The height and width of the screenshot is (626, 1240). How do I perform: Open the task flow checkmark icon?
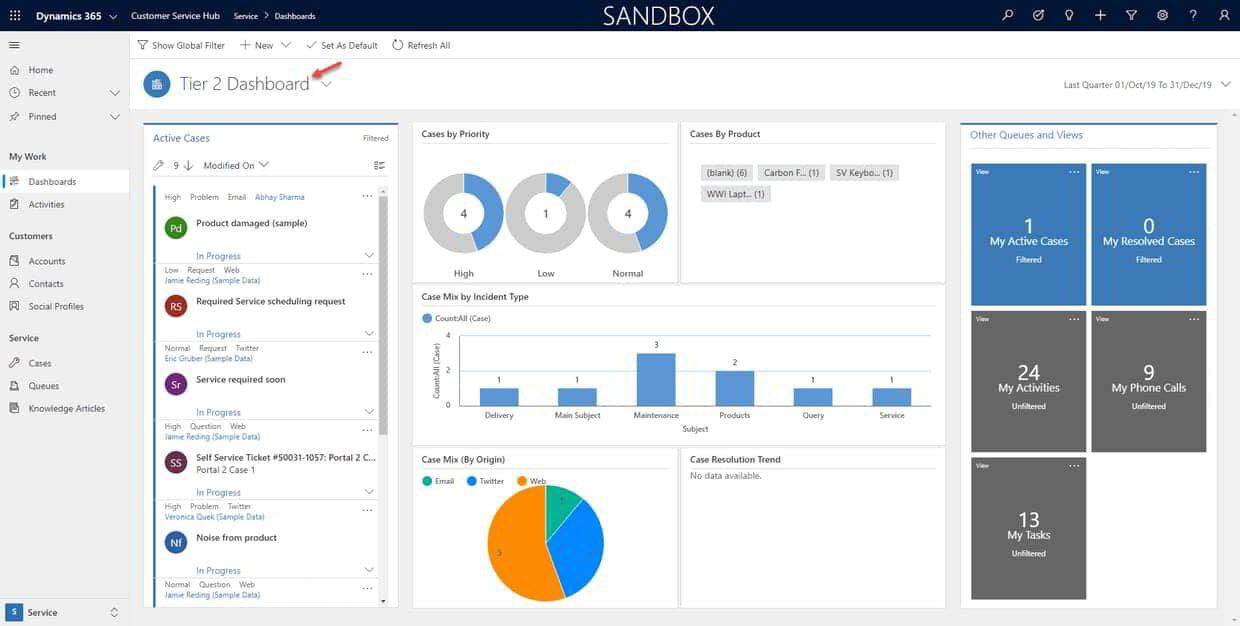pyautogui.click(x=1039, y=16)
